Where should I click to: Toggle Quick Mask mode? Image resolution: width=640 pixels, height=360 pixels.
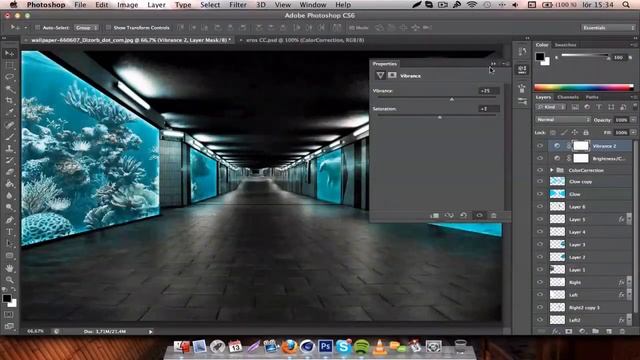tap(9, 315)
